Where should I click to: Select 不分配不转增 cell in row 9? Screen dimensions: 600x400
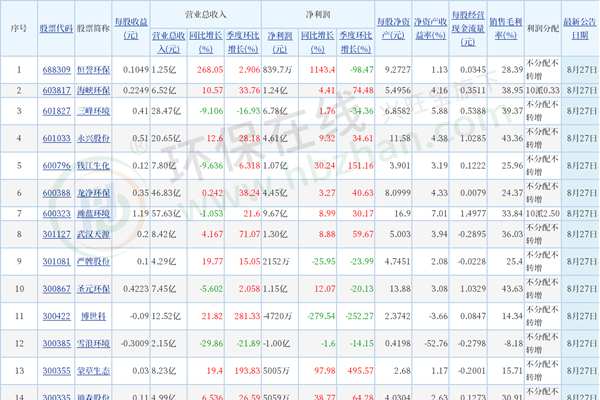pyautogui.click(x=542, y=261)
